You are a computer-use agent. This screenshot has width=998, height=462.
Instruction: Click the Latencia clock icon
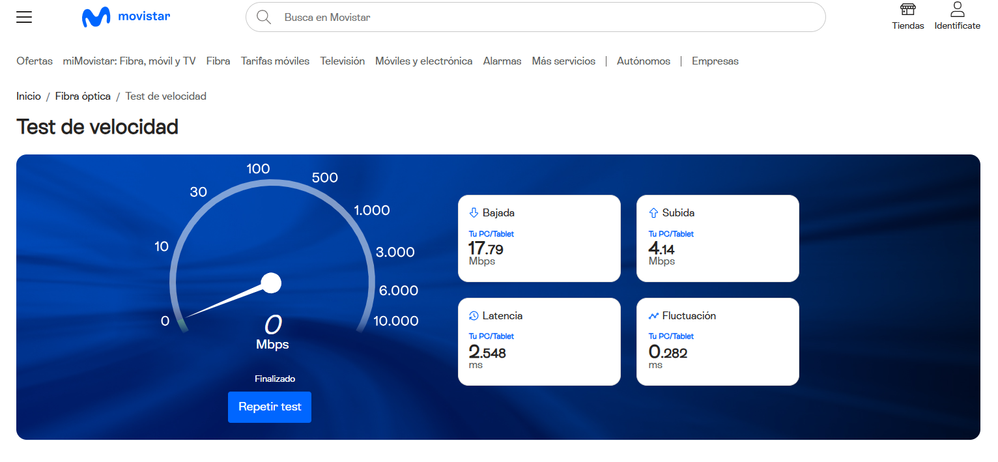click(x=474, y=316)
